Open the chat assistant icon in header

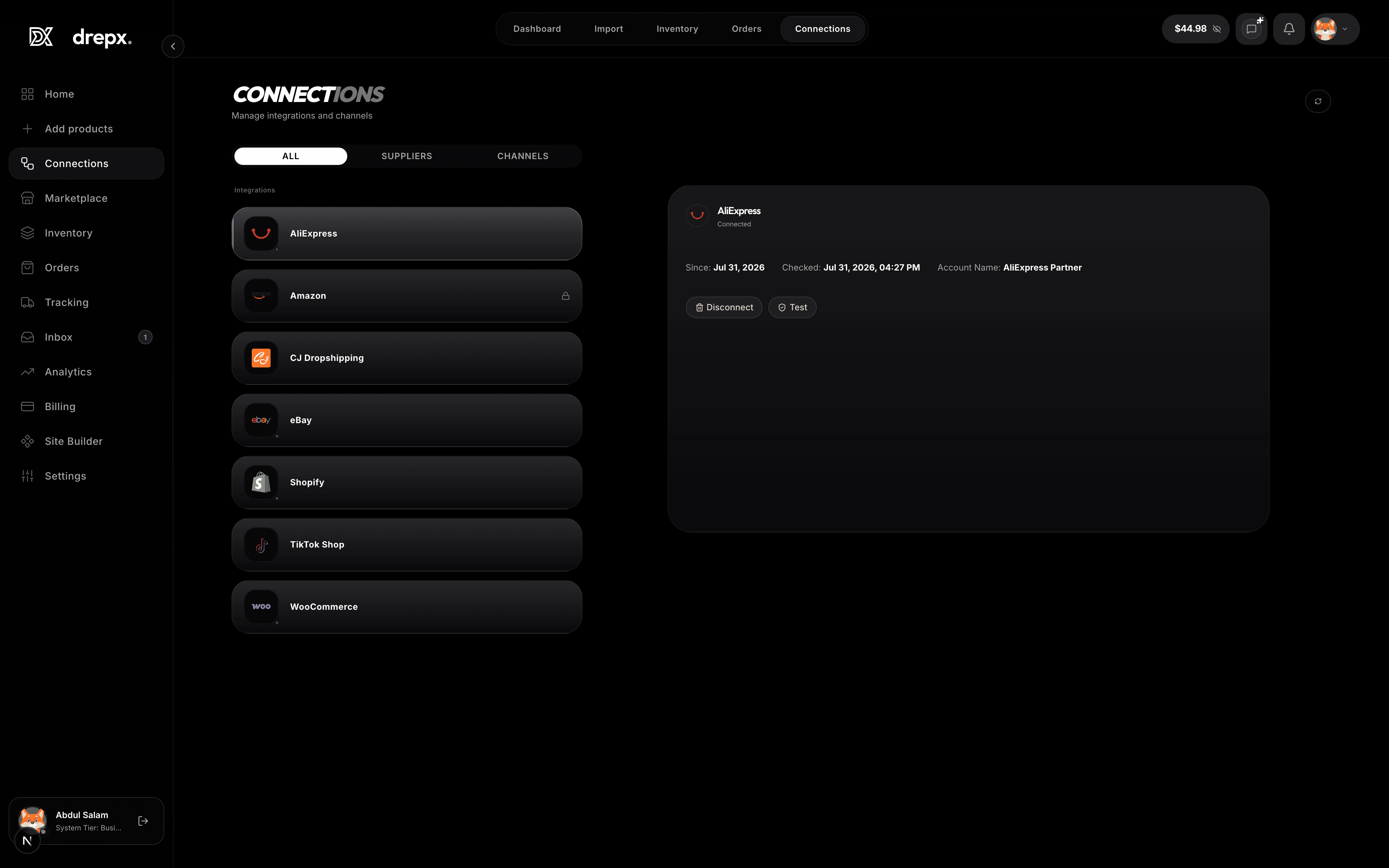tap(1251, 29)
